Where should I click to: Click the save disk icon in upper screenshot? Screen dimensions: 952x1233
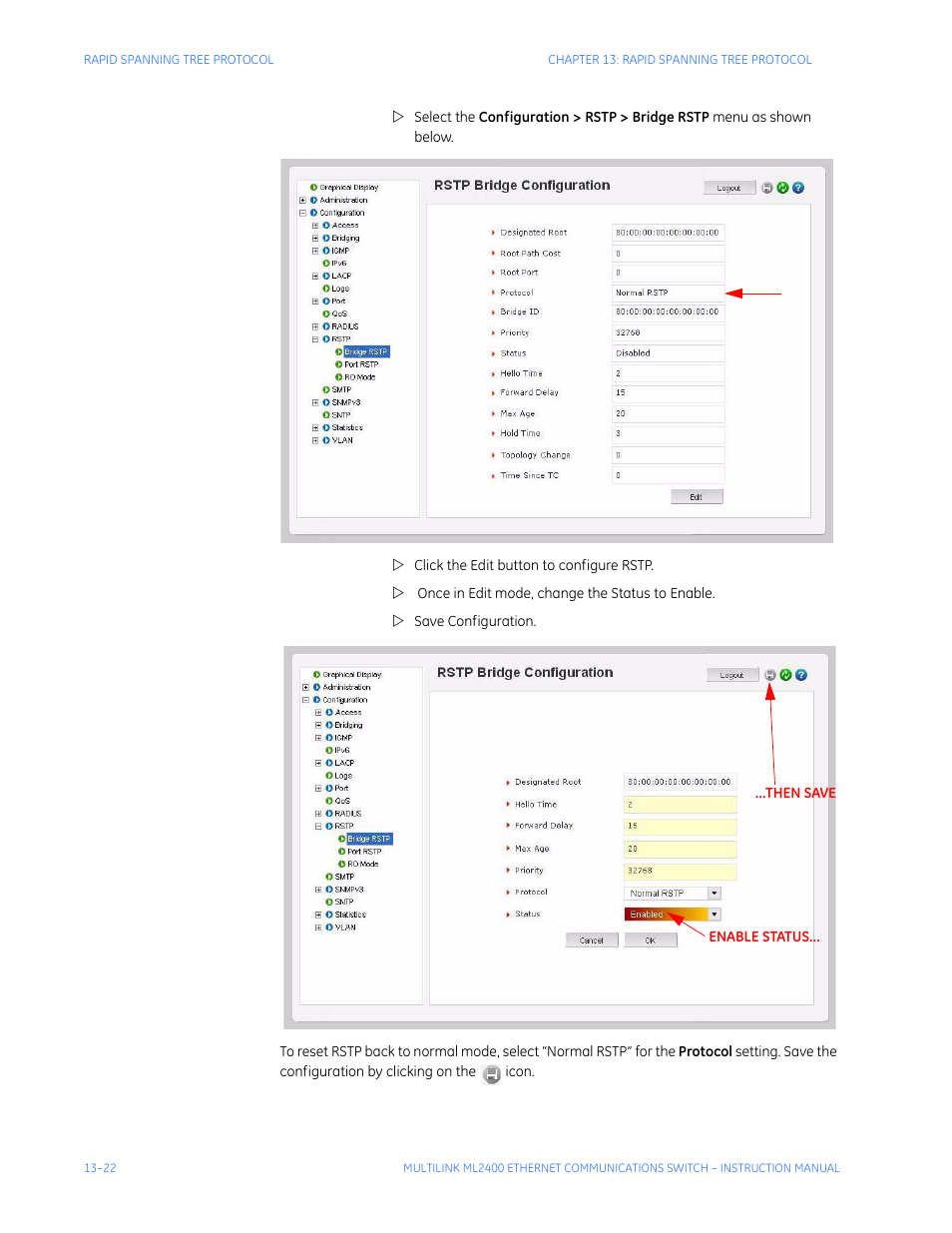click(766, 188)
